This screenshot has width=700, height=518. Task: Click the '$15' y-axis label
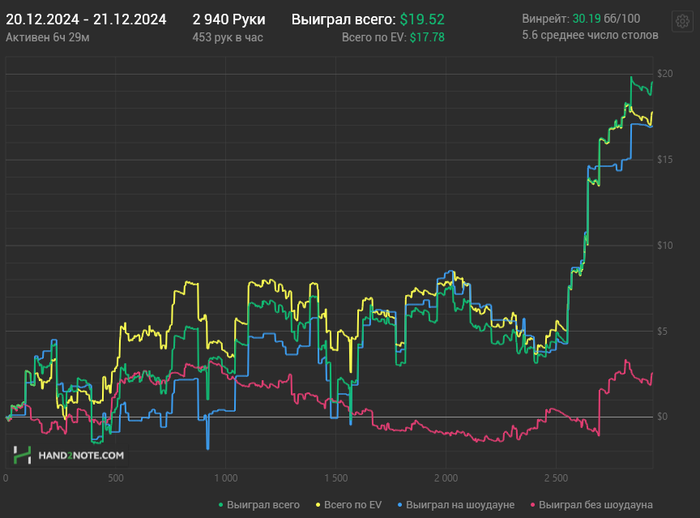click(665, 159)
